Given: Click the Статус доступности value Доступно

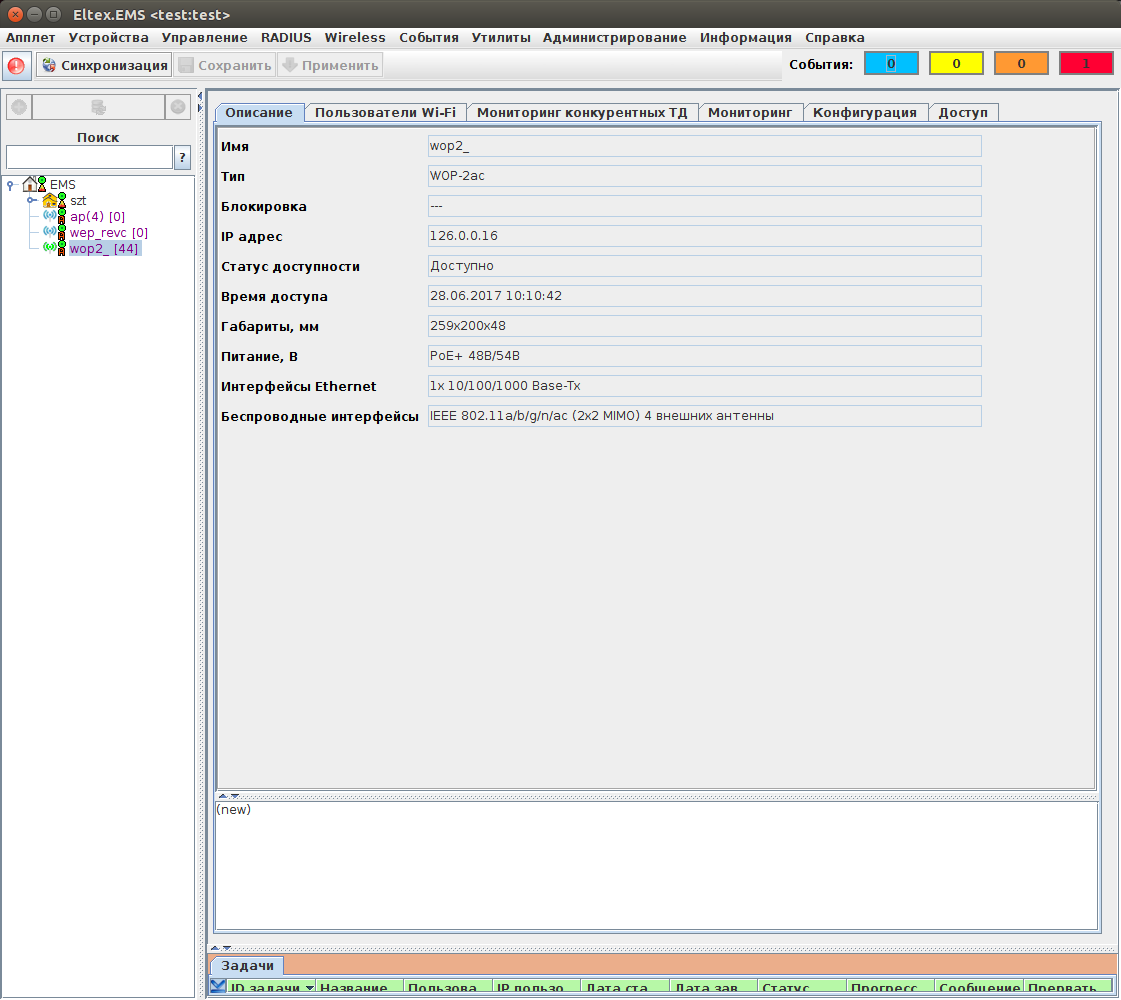Looking at the screenshot, I should (x=704, y=266).
